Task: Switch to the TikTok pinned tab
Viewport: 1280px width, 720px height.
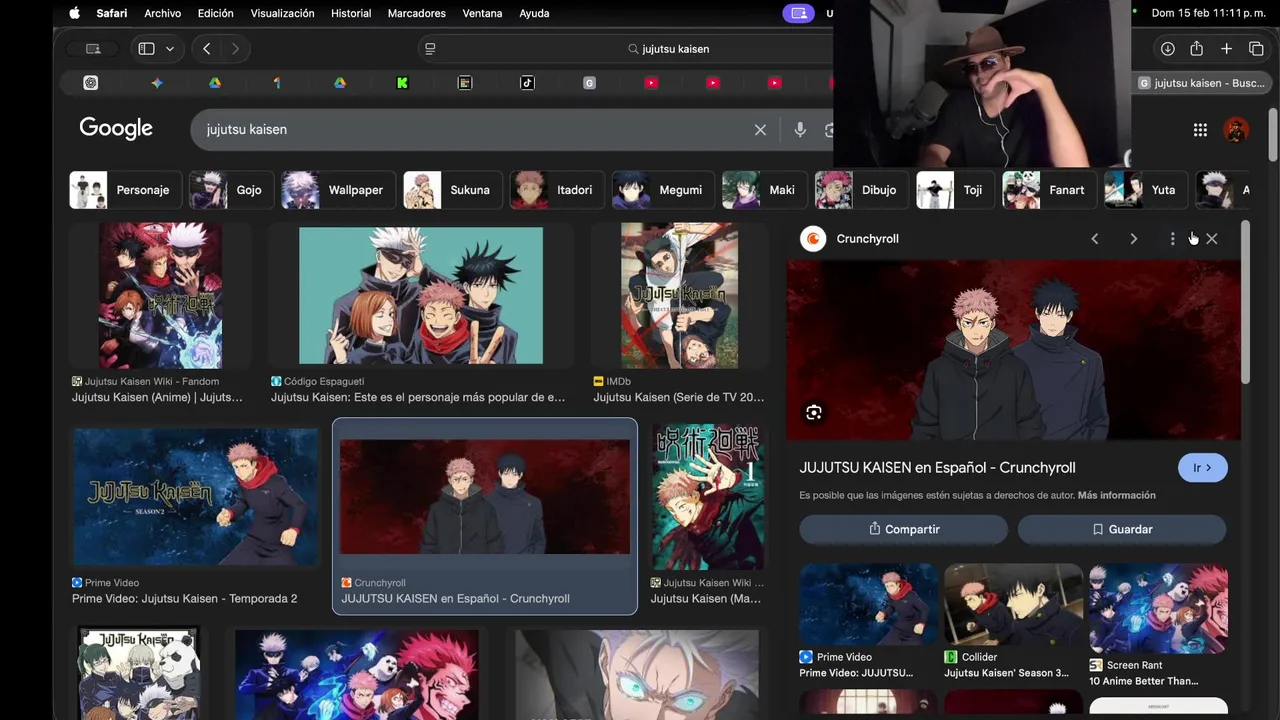Action: pyautogui.click(x=527, y=83)
